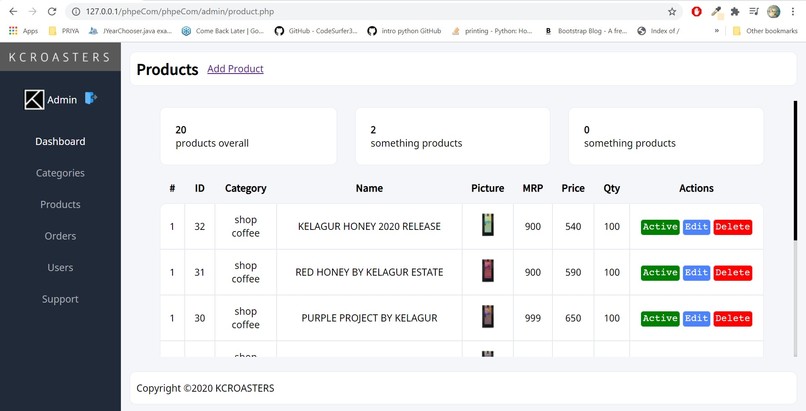Edit the PURPLE PROJECT BY KELAGUR product
The image size is (806, 411).
coord(697,318)
